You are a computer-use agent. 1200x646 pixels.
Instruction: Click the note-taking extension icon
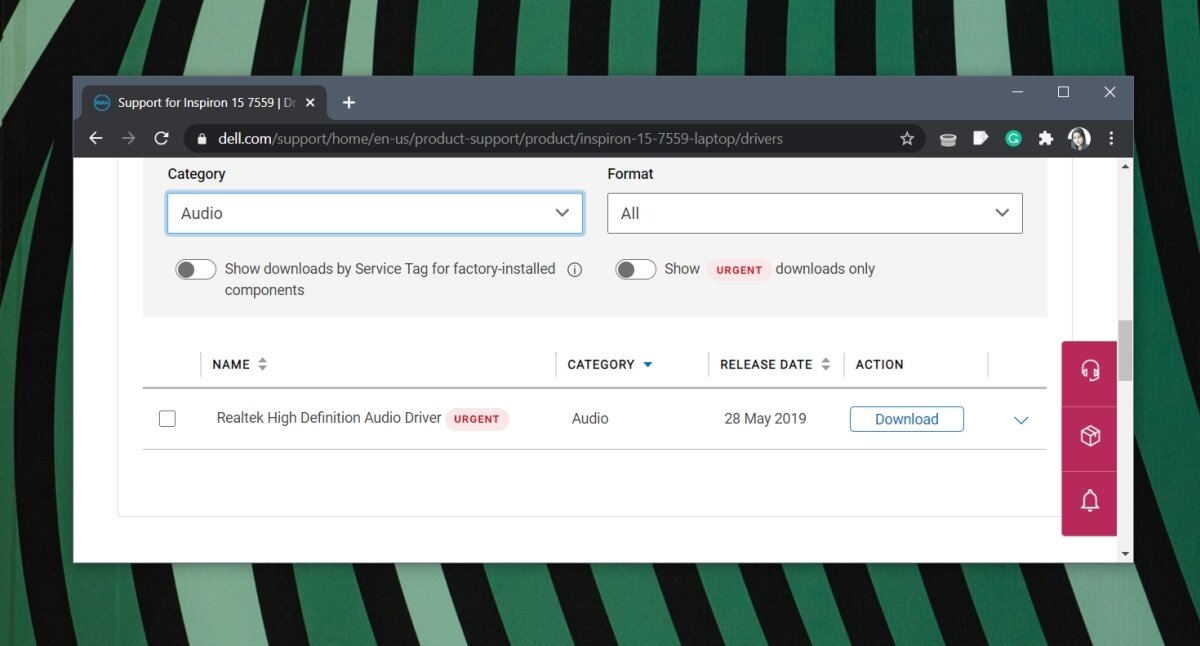coord(980,138)
